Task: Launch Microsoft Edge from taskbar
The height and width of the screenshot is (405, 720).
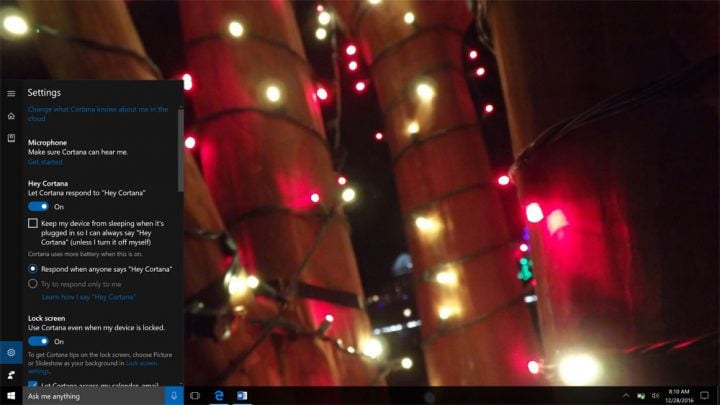Action: [219, 395]
